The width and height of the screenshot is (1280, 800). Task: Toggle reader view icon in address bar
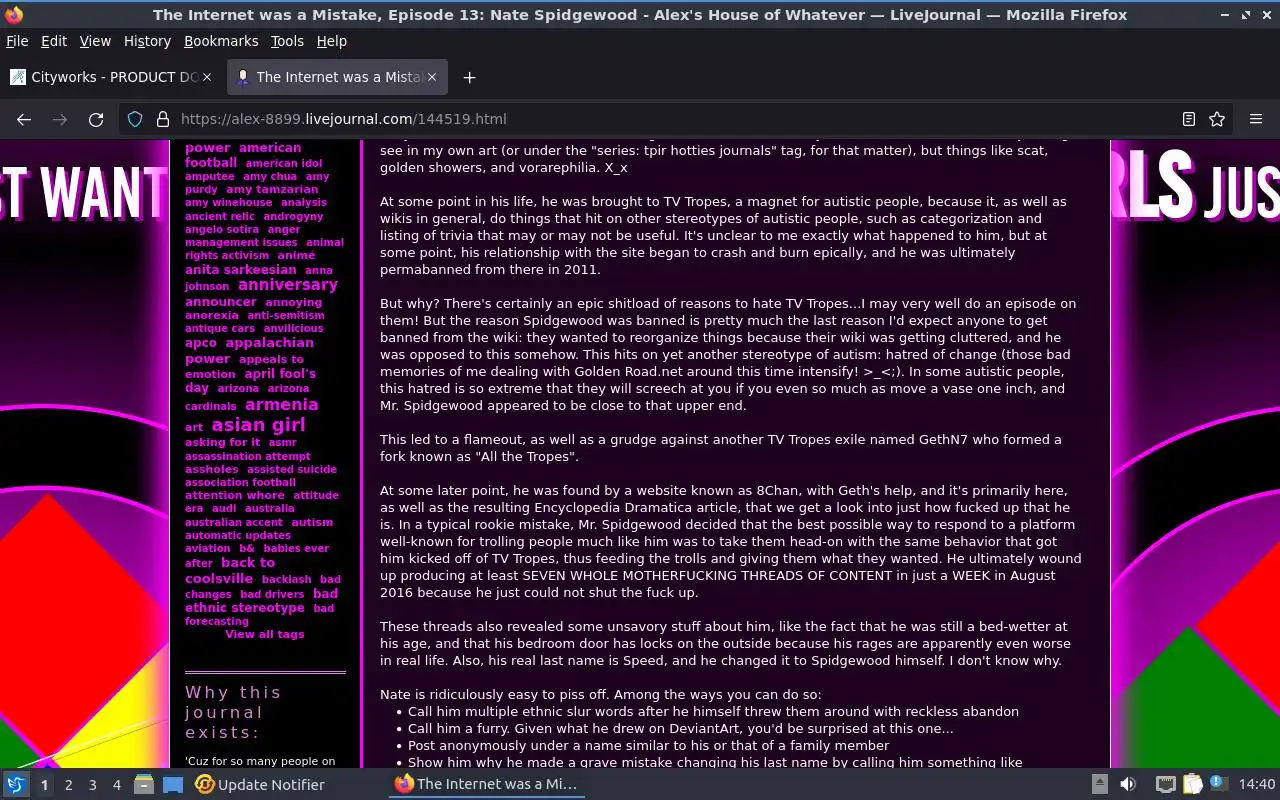coord(1189,119)
